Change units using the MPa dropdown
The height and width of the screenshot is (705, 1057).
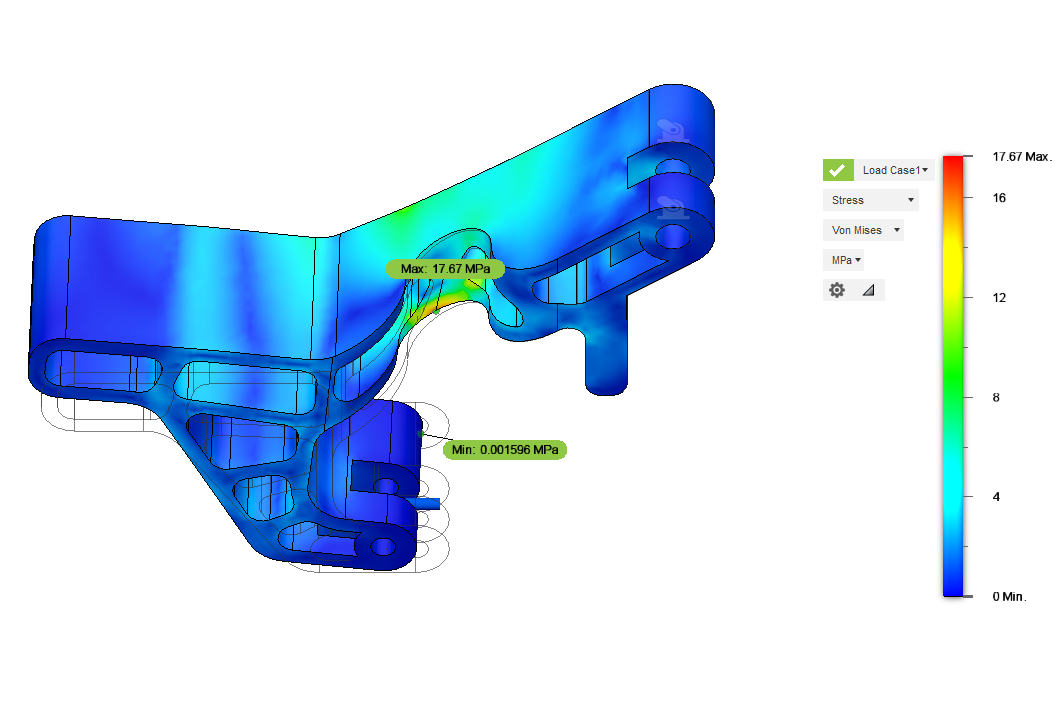pyautogui.click(x=845, y=260)
